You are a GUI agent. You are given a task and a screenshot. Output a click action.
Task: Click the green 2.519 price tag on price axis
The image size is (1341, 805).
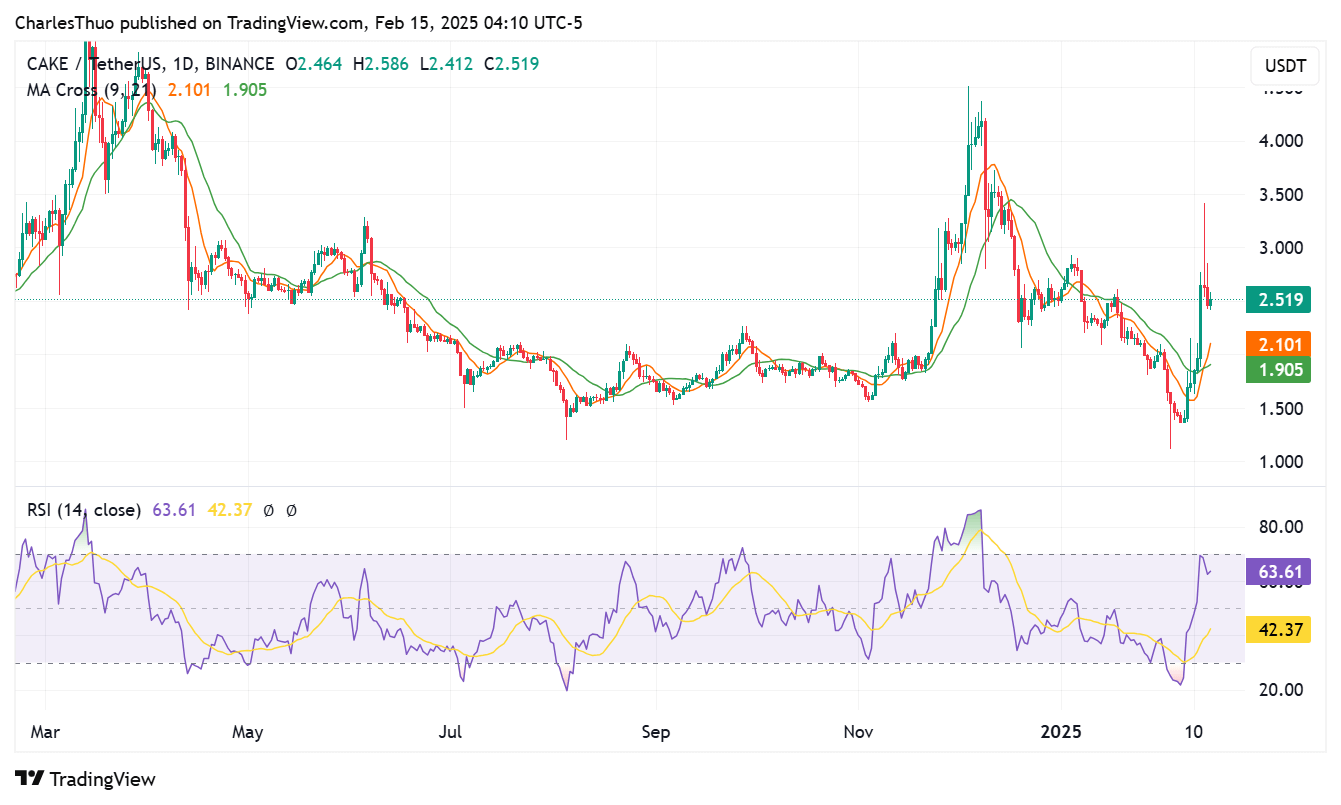[1279, 299]
